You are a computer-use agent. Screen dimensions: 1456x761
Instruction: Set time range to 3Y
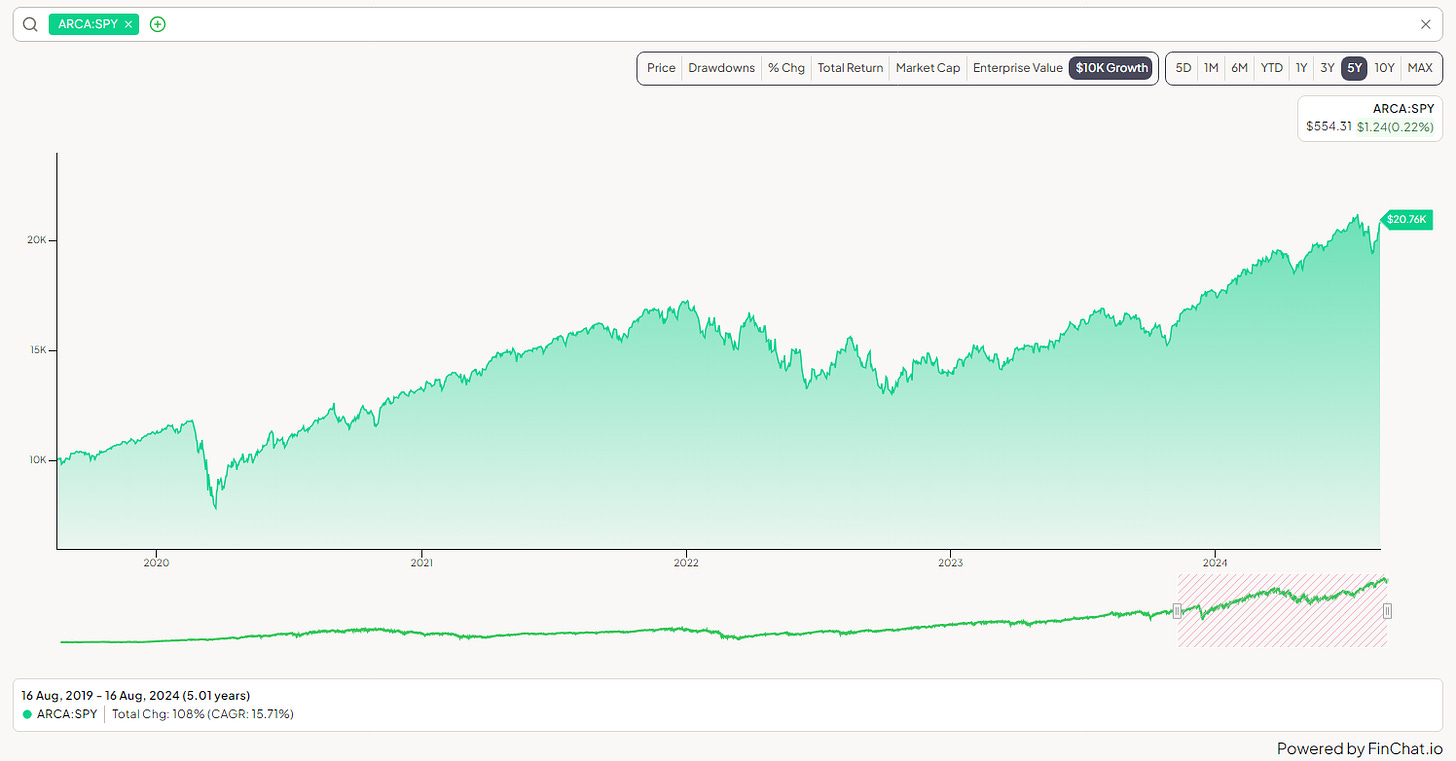coord(1327,68)
